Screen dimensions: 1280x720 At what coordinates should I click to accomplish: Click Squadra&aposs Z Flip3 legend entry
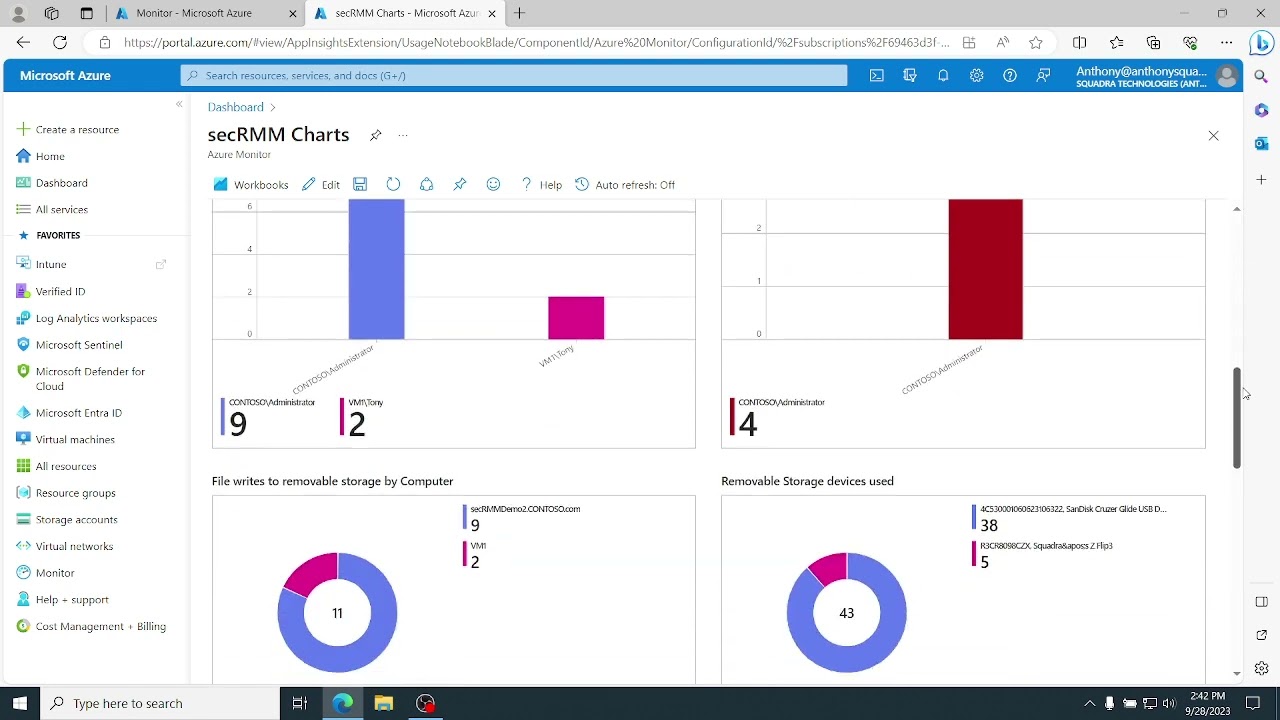tap(1042, 554)
